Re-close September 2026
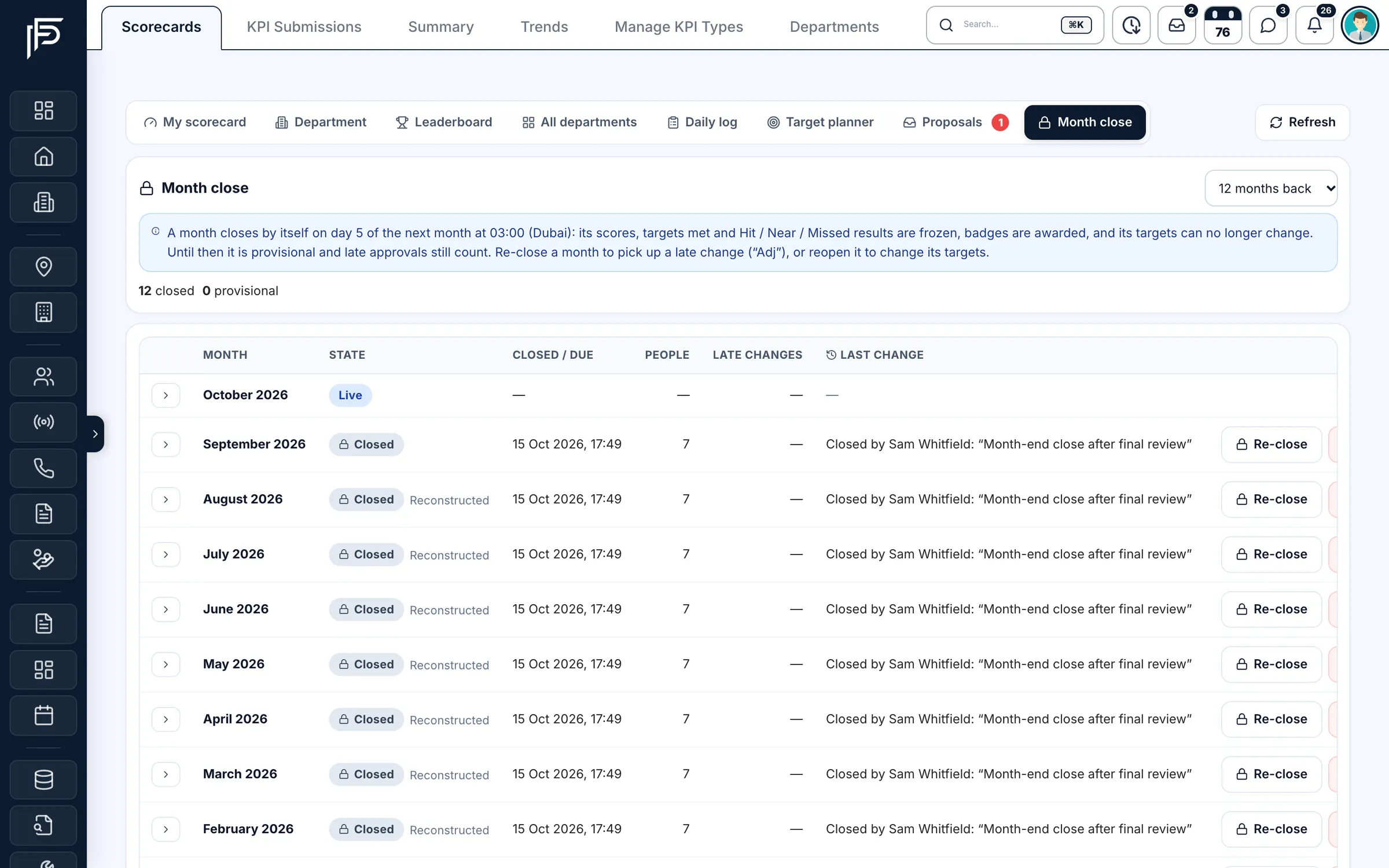 point(1272,444)
